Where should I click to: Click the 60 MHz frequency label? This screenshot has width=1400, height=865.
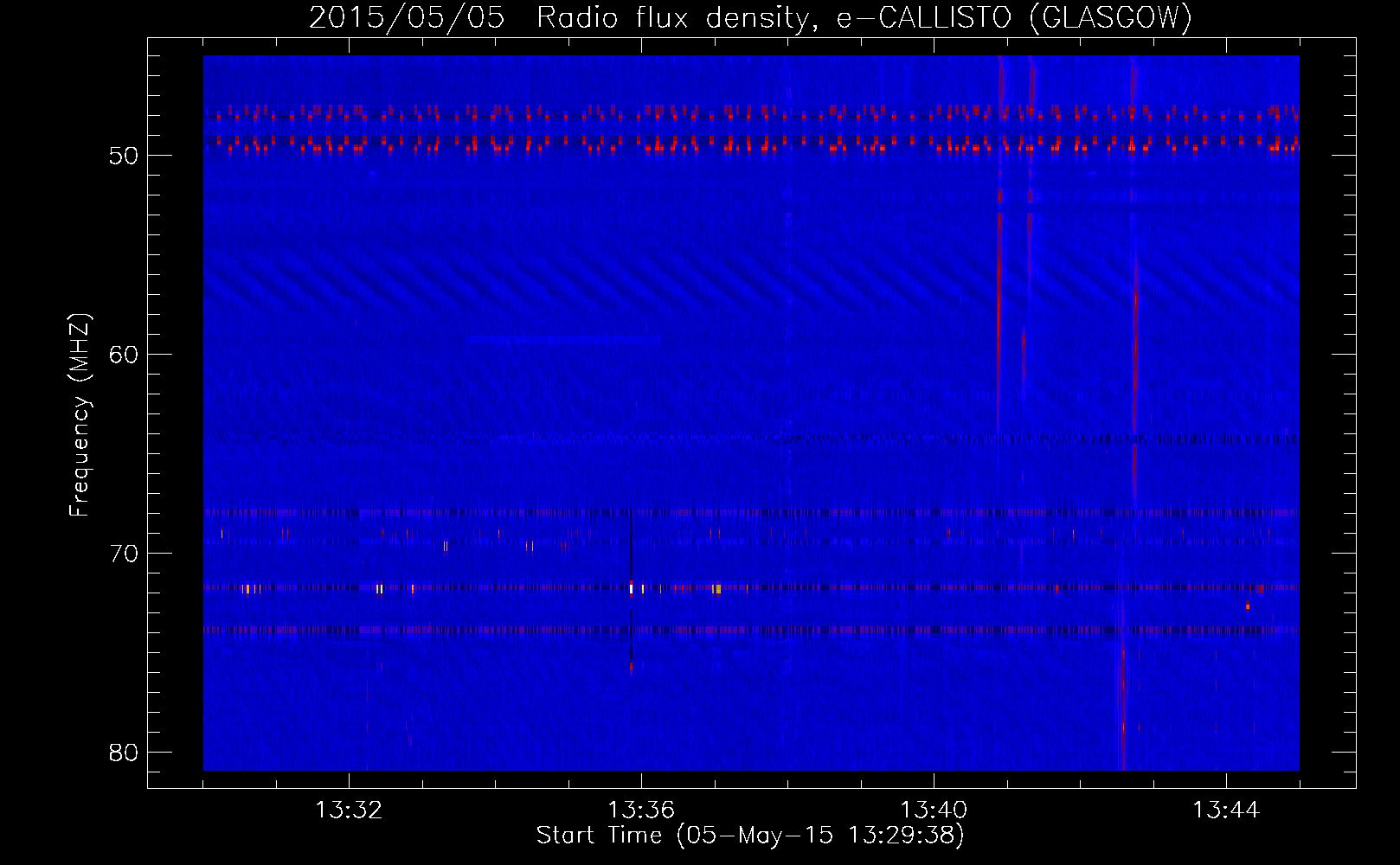124,355
